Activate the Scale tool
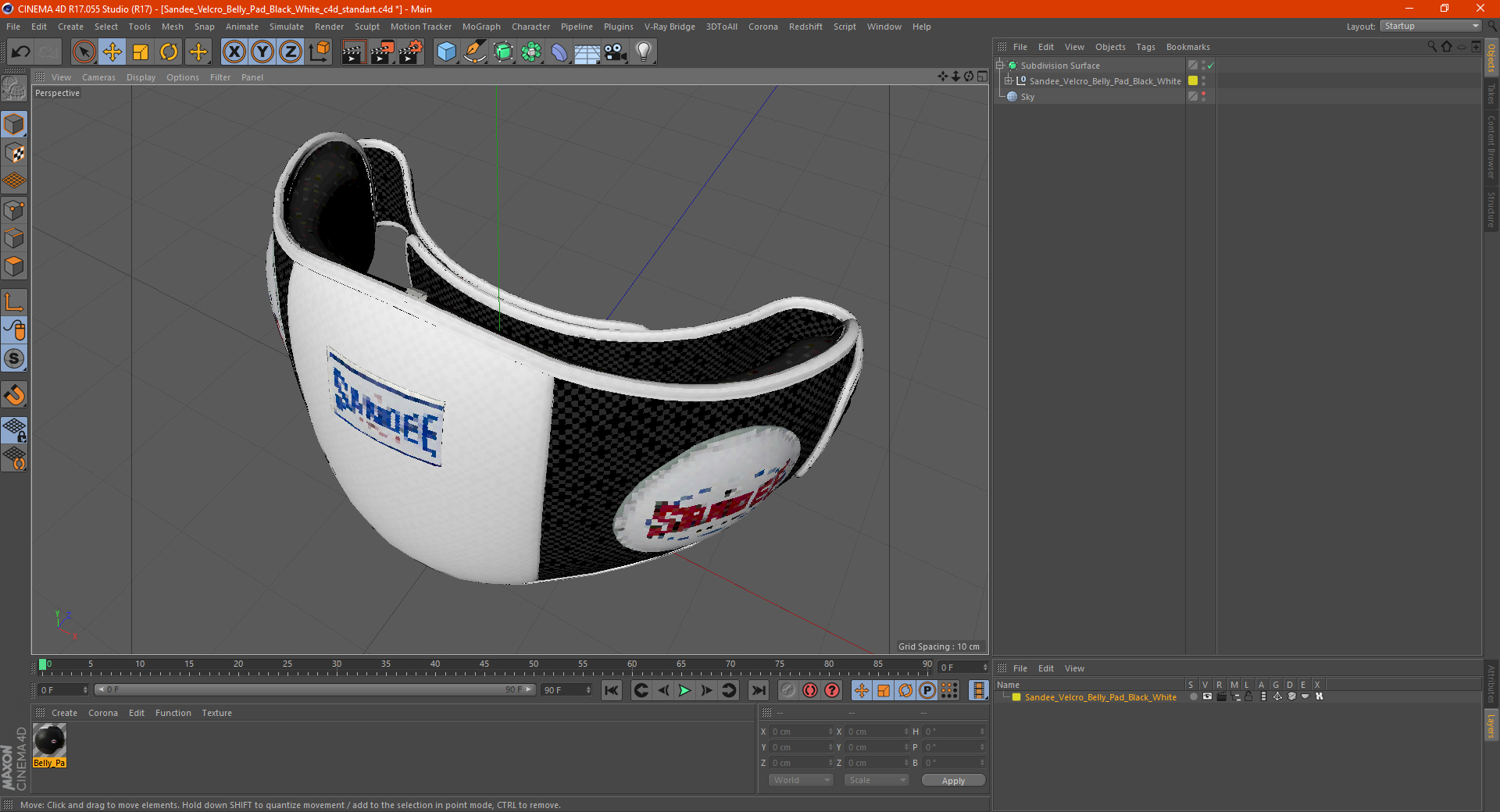Screen dimensions: 1500x812 point(141,52)
